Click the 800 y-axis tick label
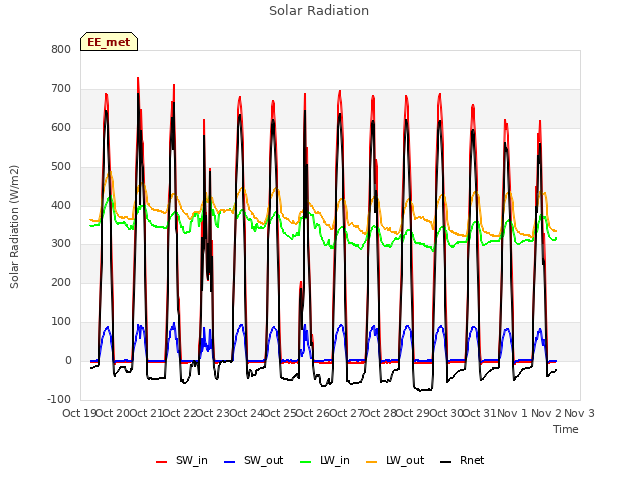This screenshot has width=640, height=480. click(61, 49)
